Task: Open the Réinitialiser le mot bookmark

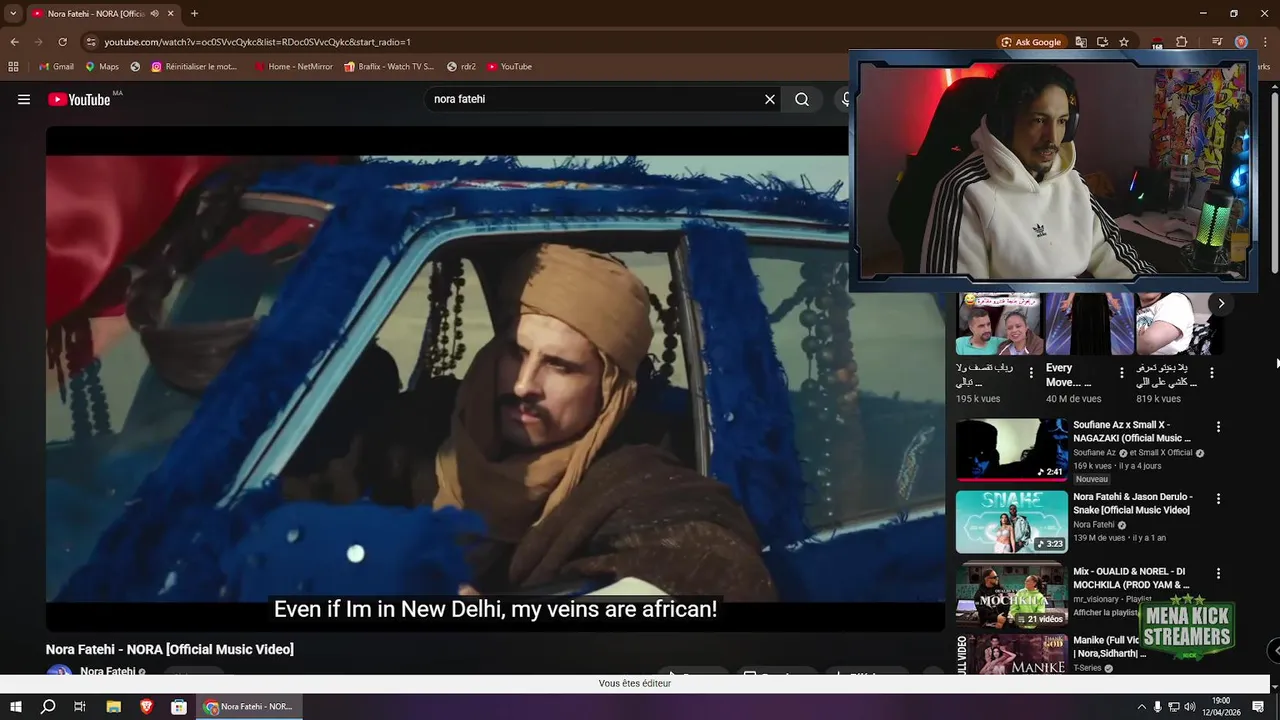Action: coord(194,67)
